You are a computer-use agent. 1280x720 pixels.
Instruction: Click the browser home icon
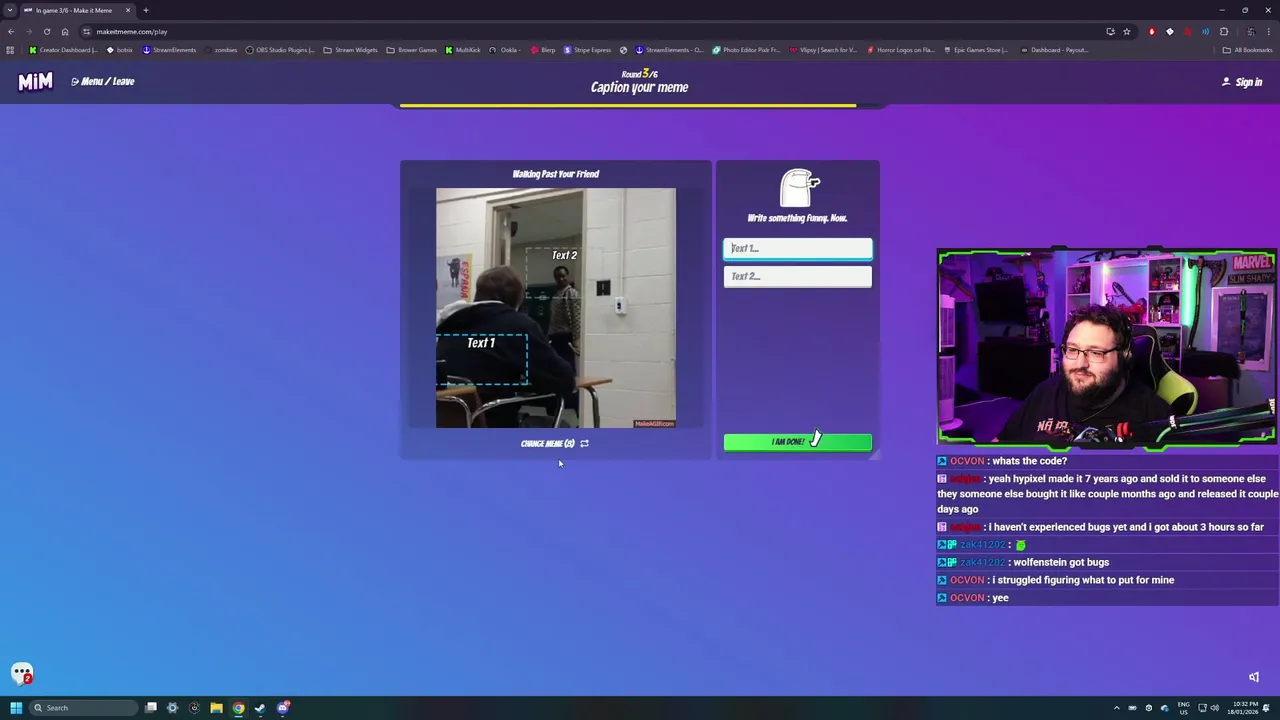tap(65, 31)
